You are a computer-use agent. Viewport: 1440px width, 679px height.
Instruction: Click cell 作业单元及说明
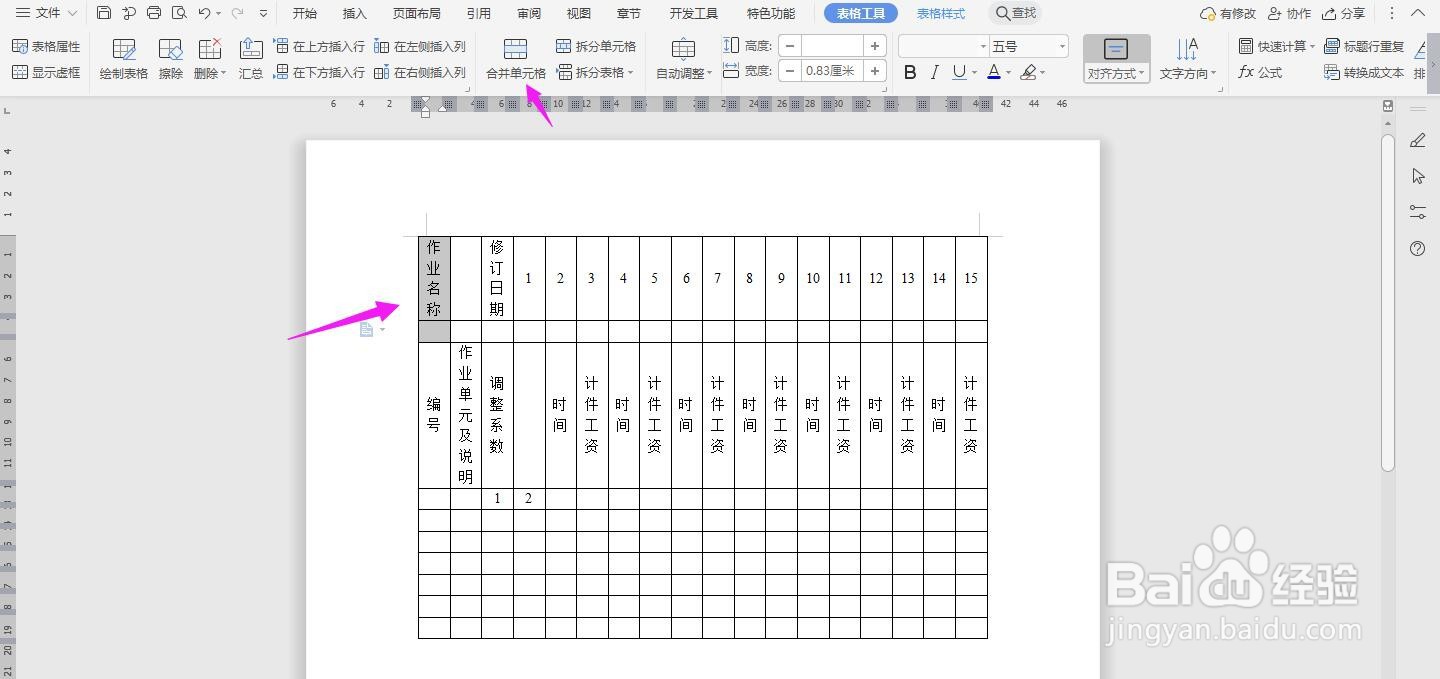click(465, 414)
